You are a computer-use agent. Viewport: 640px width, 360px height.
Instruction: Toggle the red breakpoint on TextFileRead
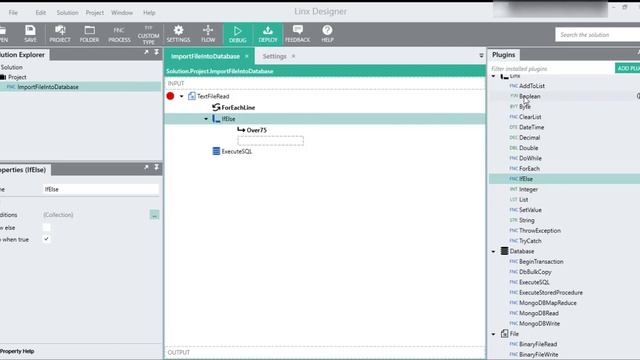[171, 96]
